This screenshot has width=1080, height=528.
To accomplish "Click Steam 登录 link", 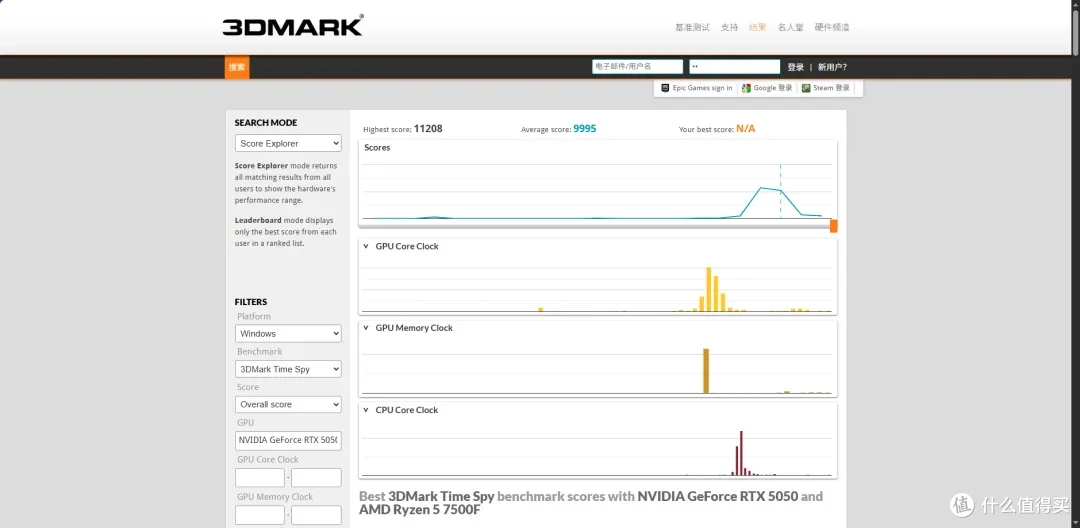I will [x=831, y=88].
